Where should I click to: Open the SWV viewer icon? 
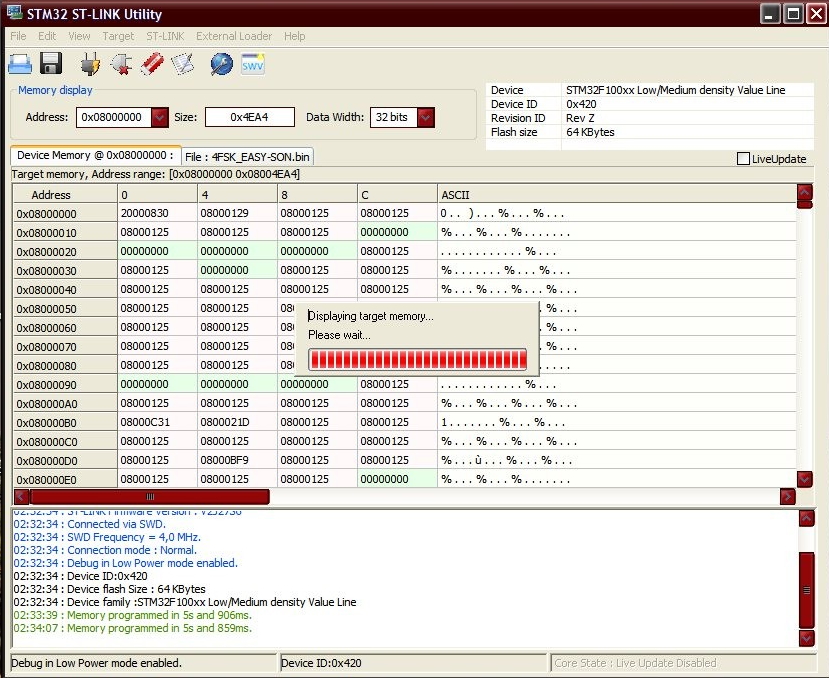pyautogui.click(x=251, y=64)
